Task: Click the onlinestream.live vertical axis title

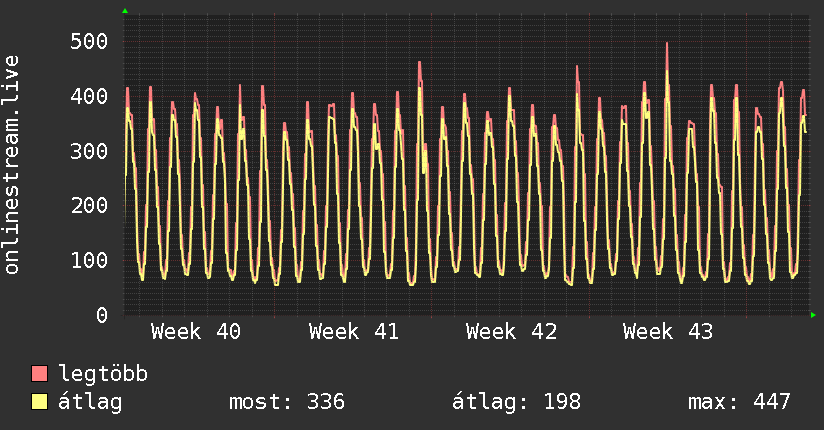Action: click(12, 165)
